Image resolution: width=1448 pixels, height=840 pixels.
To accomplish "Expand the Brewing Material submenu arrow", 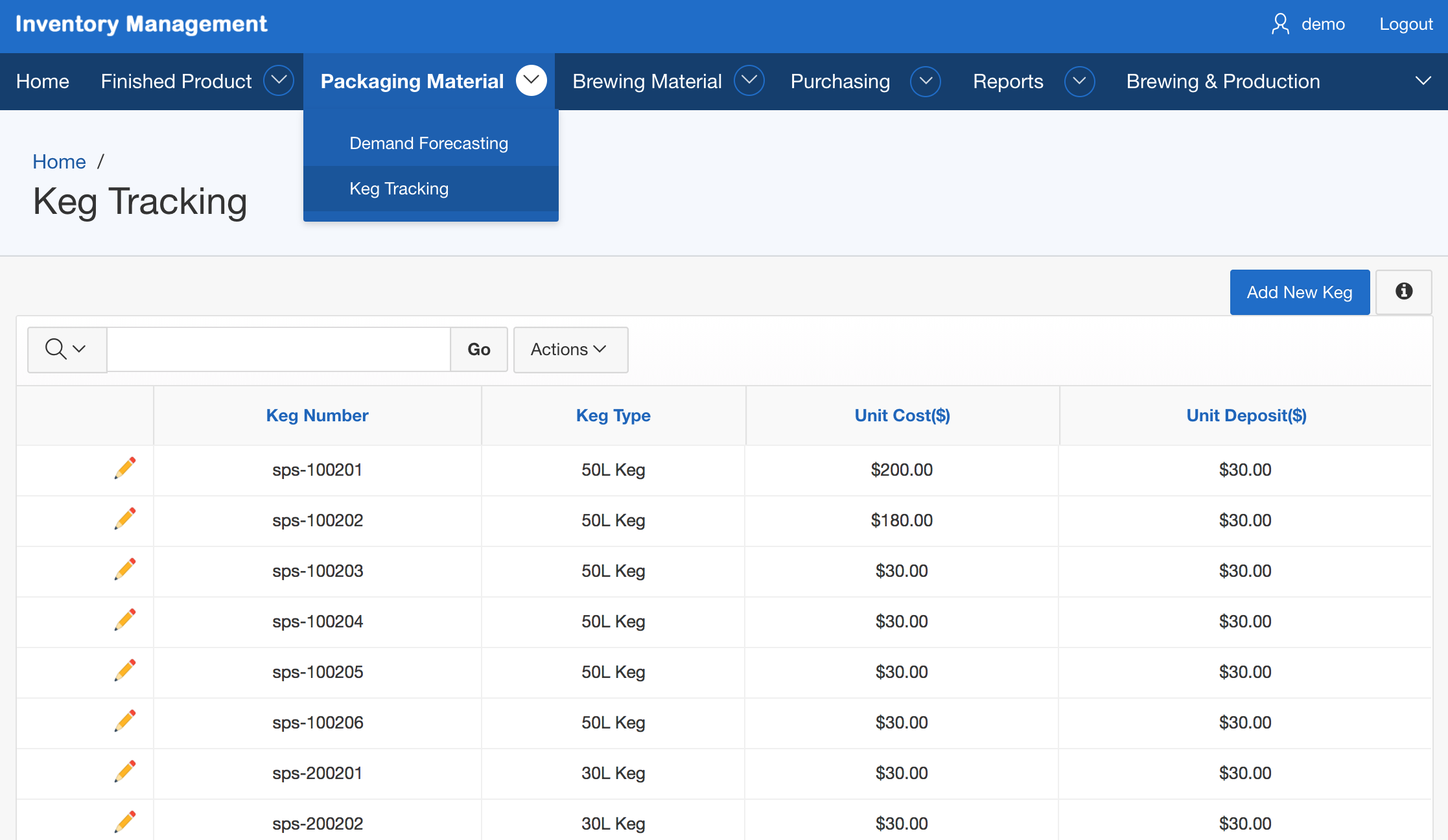I will (x=749, y=81).
